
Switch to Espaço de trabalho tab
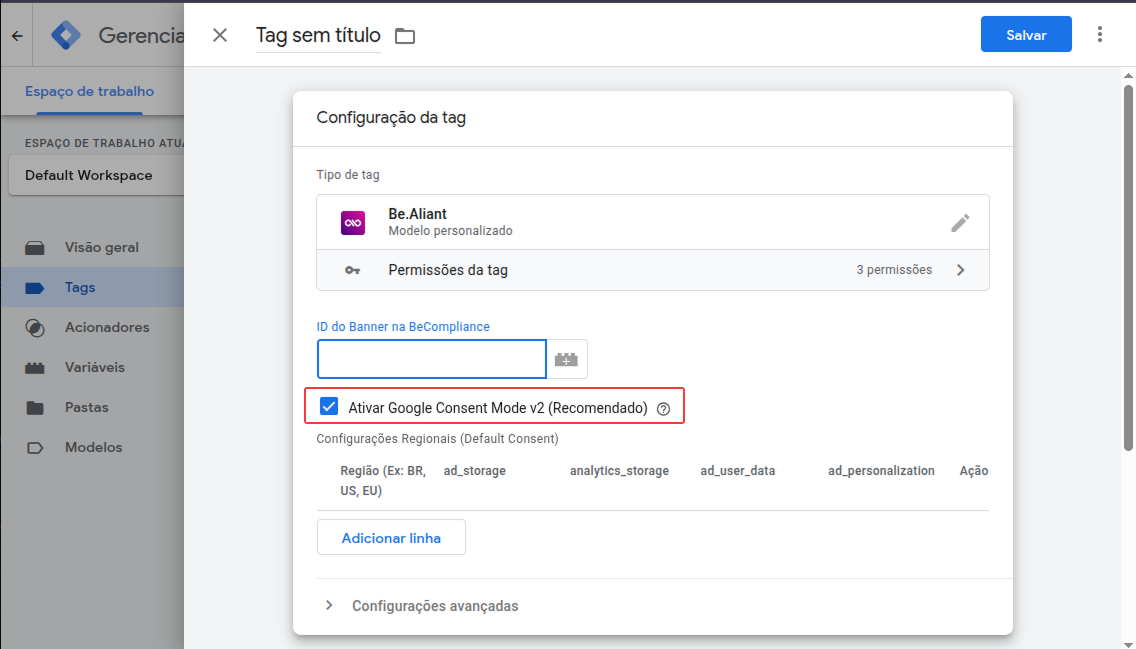click(90, 91)
